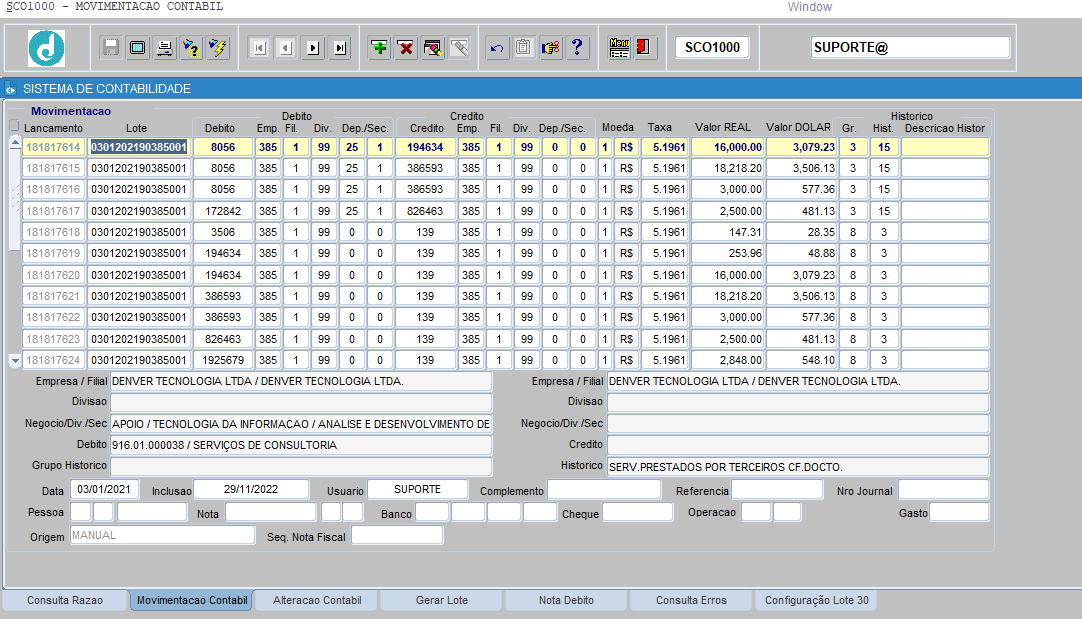
Task: Select Lancamento 181817614 cell
Action: pos(53,147)
